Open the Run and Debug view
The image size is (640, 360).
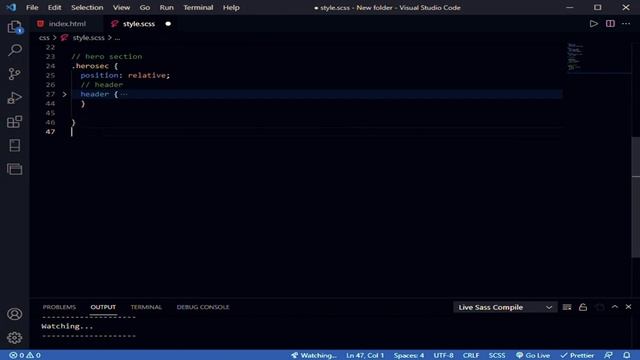(15, 98)
